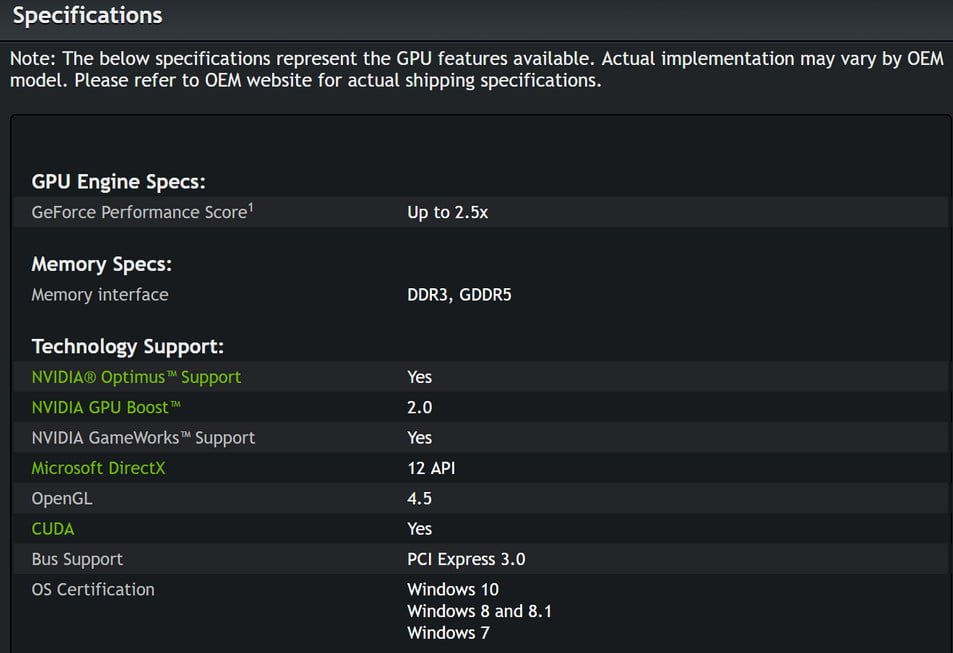Click the Technology Support heading
Image resolution: width=953 pixels, height=653 pixels.
tap(128, 346)
